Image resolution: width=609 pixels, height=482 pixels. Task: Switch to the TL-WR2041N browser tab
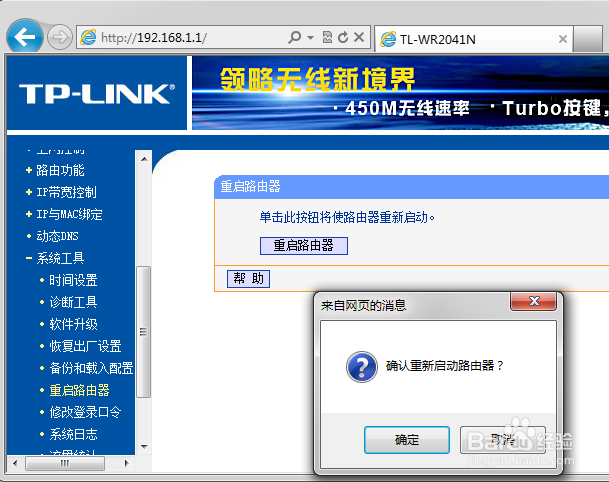(x=470, y=39)
